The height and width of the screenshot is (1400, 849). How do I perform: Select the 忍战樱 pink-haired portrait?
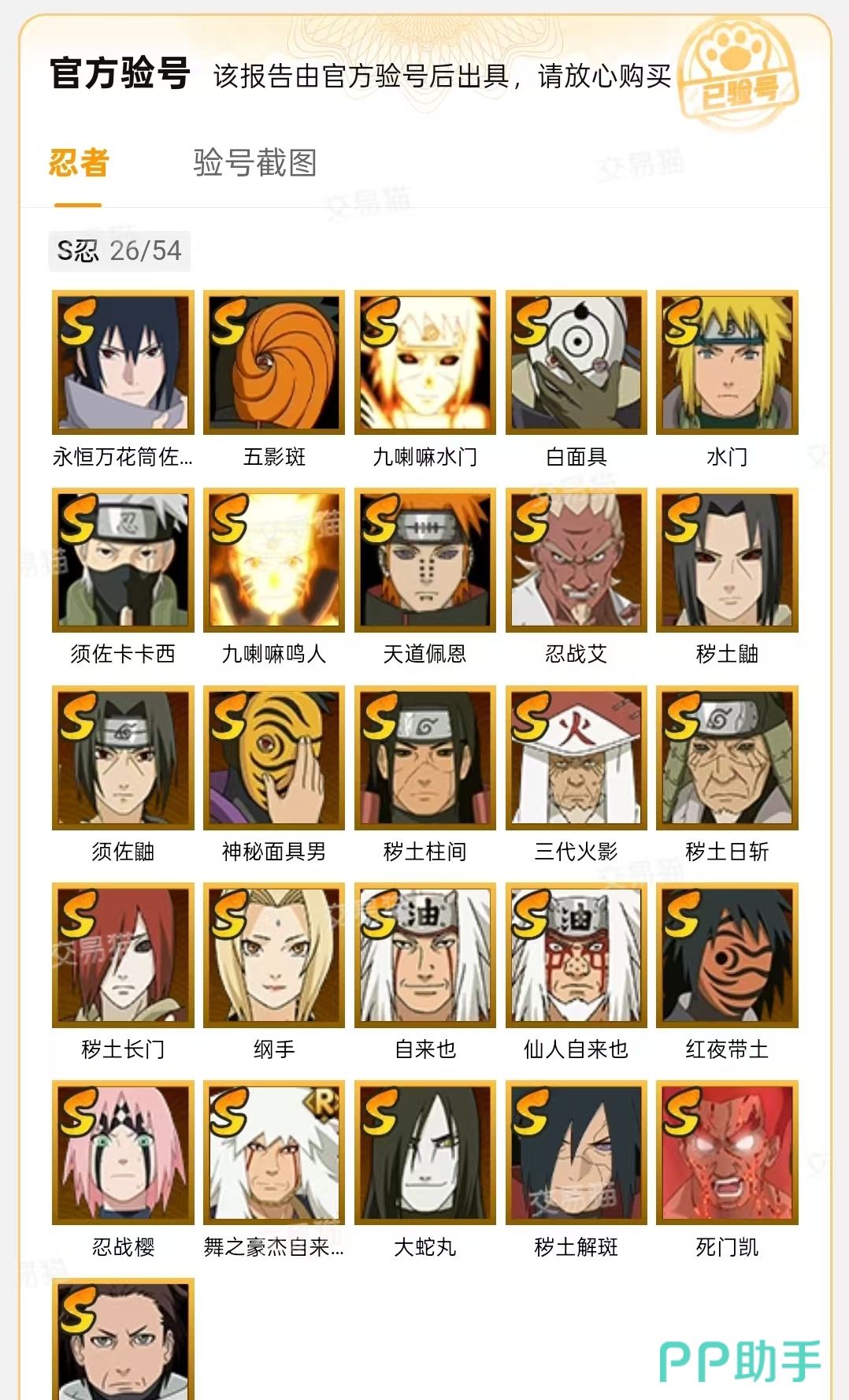[x=123, y=1153]
